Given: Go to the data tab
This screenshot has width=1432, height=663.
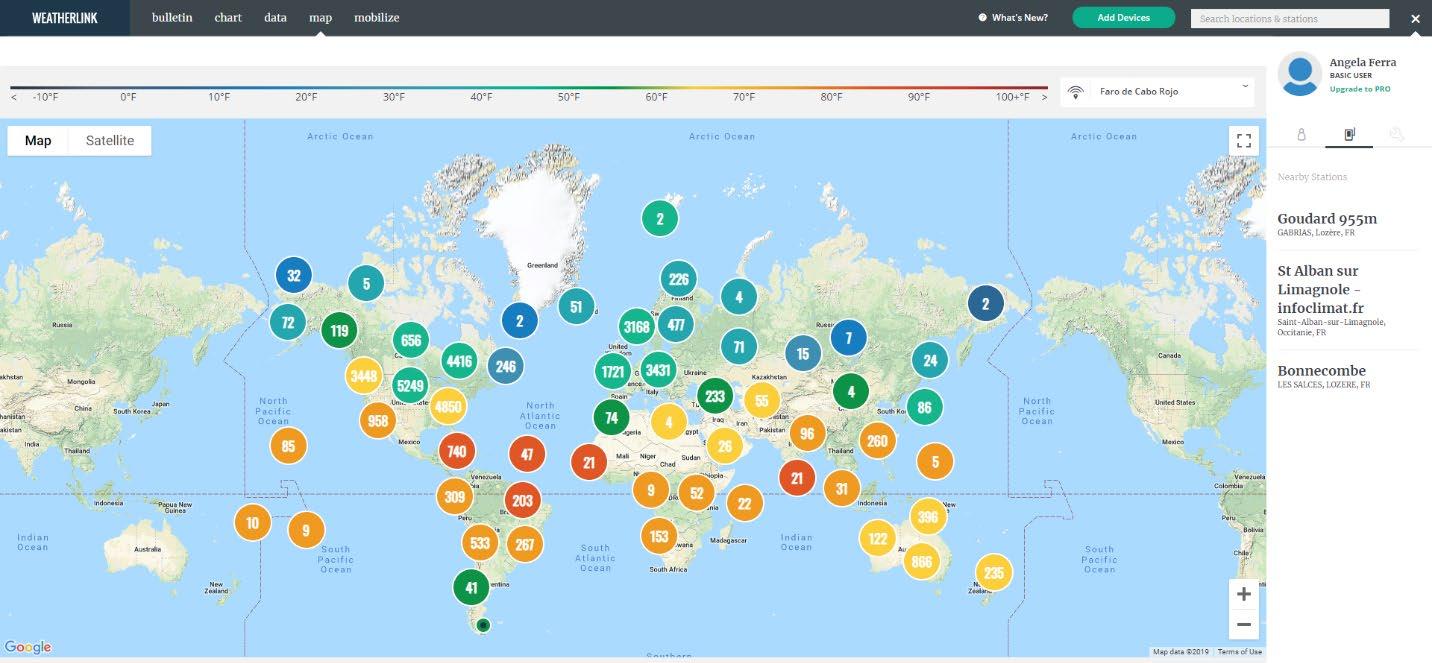Looking at the screenshot, I should 275,18.
